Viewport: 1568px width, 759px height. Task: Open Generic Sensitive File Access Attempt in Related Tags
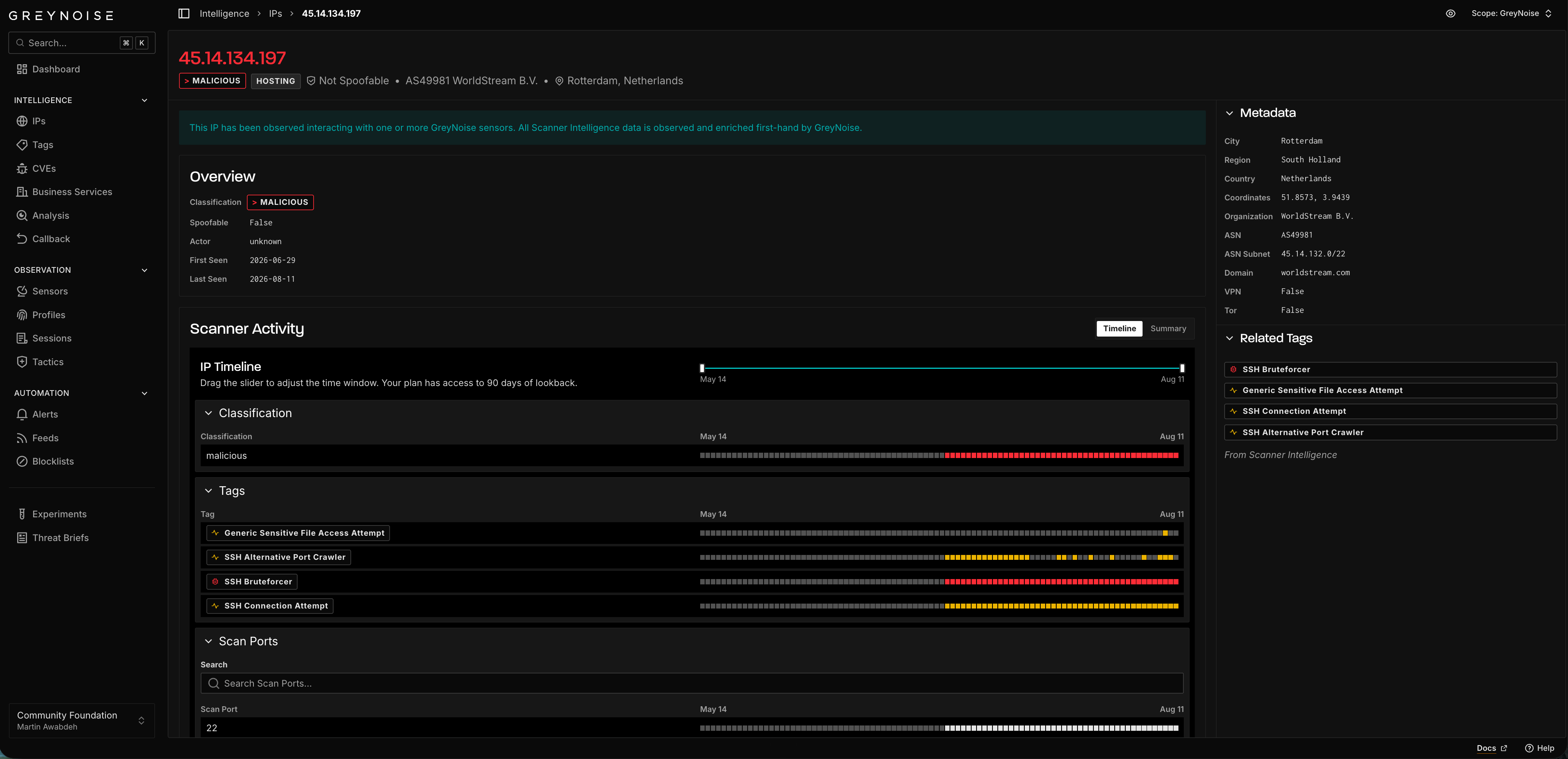1390,391
